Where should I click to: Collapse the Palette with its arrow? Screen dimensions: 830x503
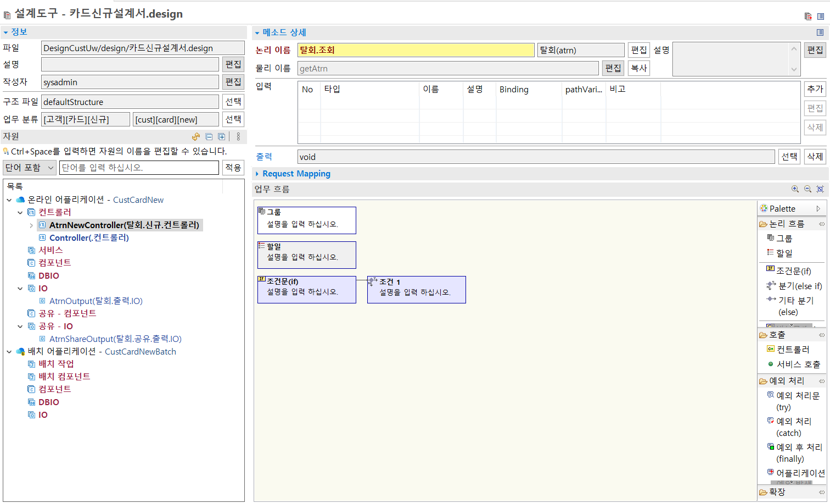pyautogui.click(x=818, y=209)
